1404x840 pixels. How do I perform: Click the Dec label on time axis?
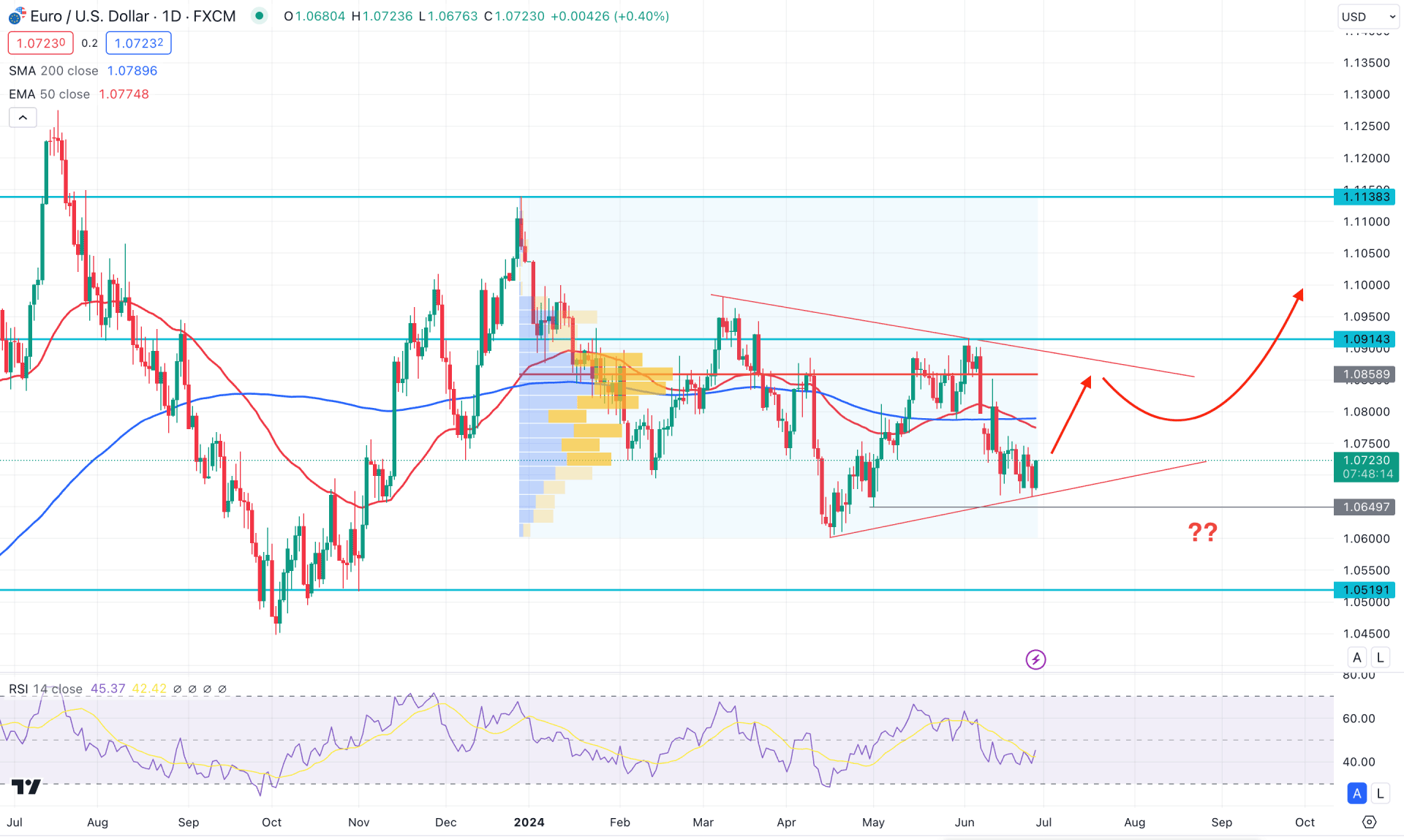tap(445, 822)
